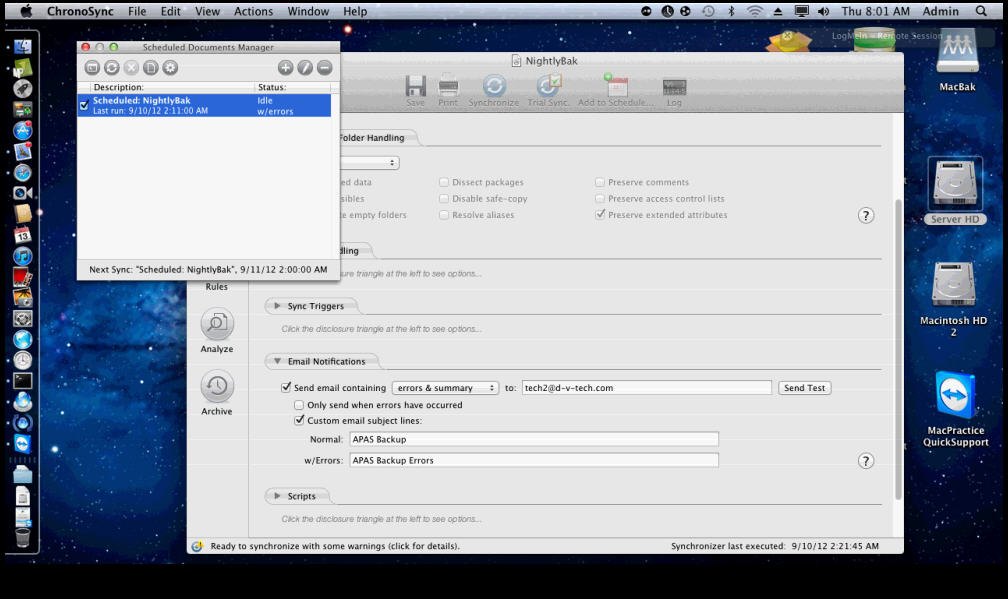Click the NightlyBak window vertical scrollbar
Screen dimensions: 1008x599
pyautogui.click(x=898, y=349)
